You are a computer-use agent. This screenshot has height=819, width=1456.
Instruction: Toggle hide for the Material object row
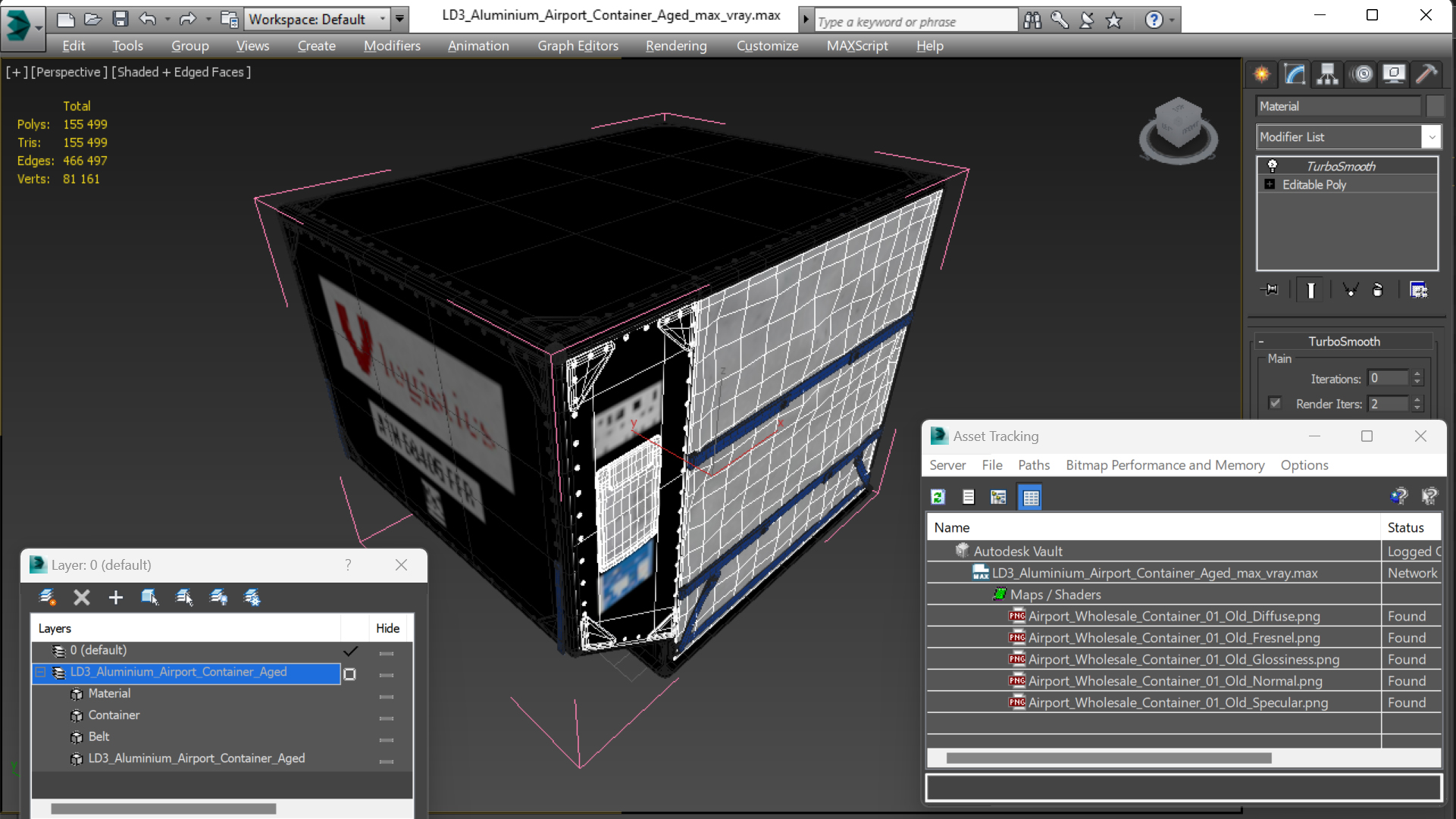coord(387,696)
